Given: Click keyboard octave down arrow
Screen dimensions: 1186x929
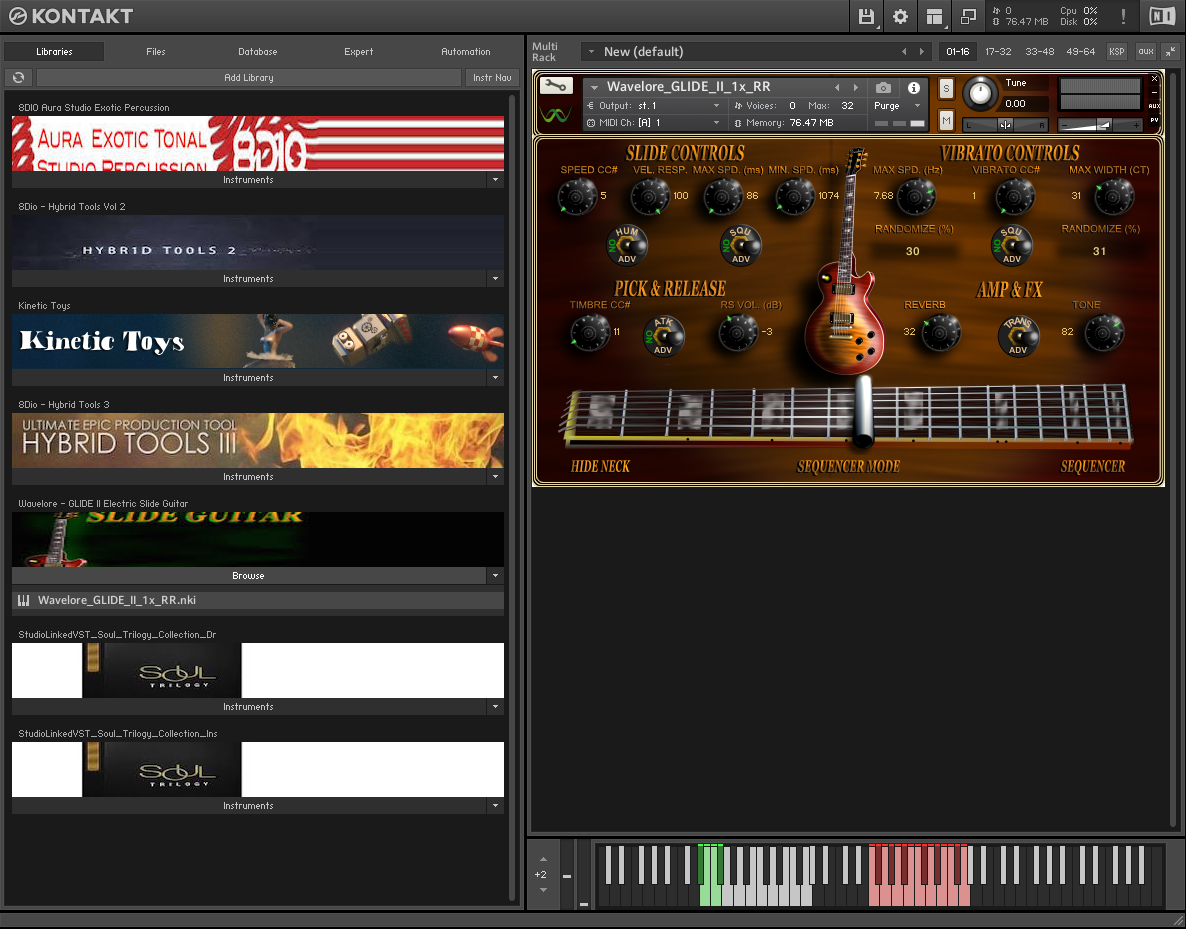Looking at the screenshot, I should point(543,890).
